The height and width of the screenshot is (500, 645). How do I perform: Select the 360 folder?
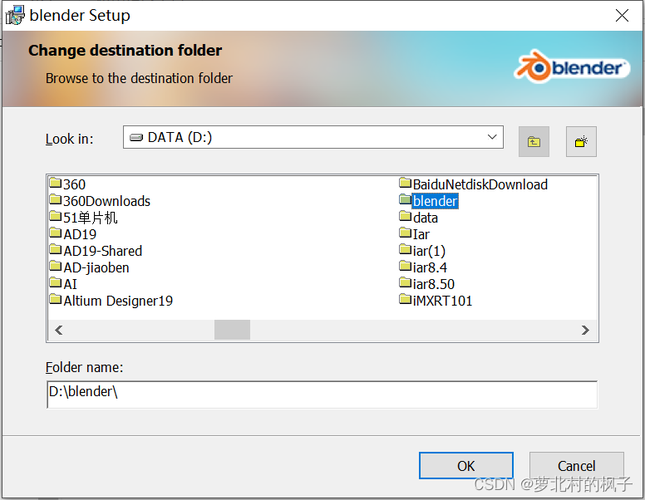[x=67, y=184]
